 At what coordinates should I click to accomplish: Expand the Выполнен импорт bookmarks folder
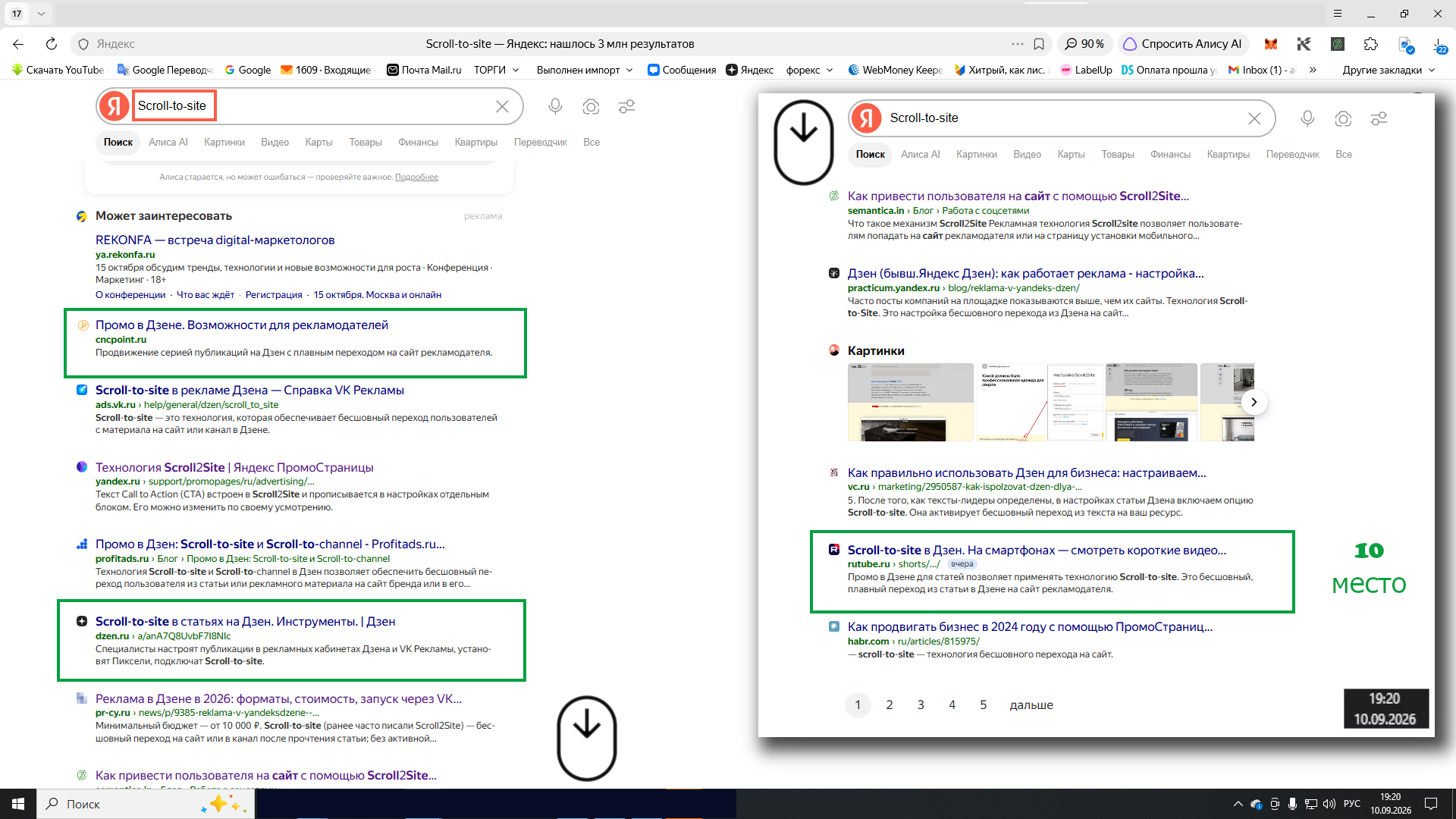pyautogui.click(x=585, y=70)
